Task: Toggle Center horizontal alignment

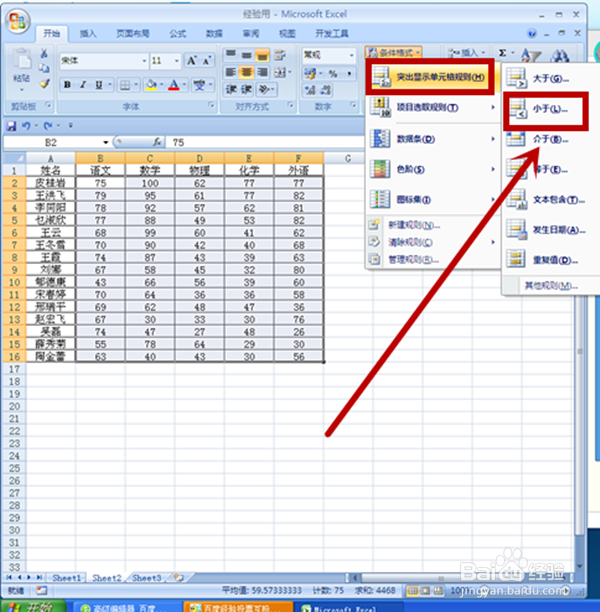Action: 246,72
